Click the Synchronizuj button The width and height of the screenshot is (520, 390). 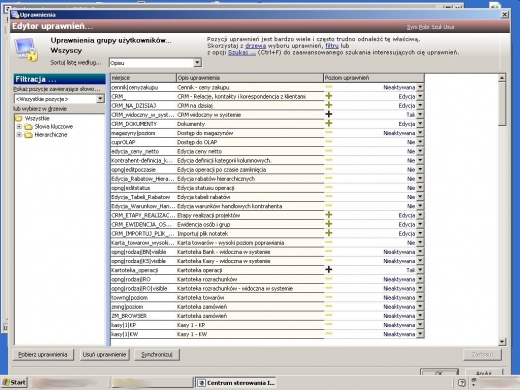pos(157,355)
